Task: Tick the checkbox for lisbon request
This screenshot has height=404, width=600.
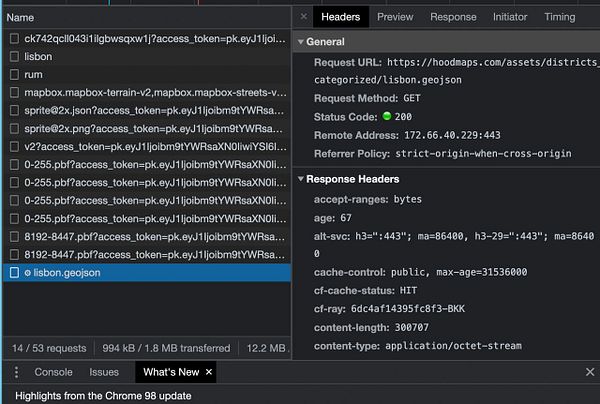Action: coord(14,57)
